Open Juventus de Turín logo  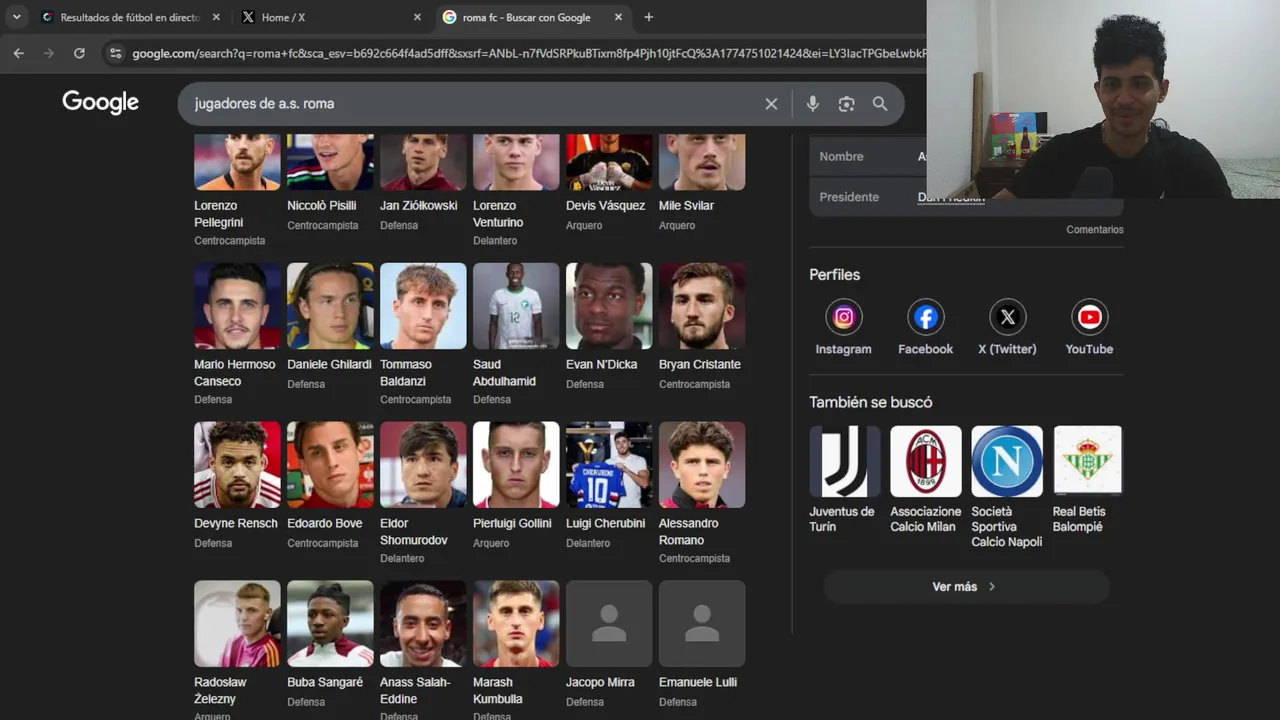point(845,461)
